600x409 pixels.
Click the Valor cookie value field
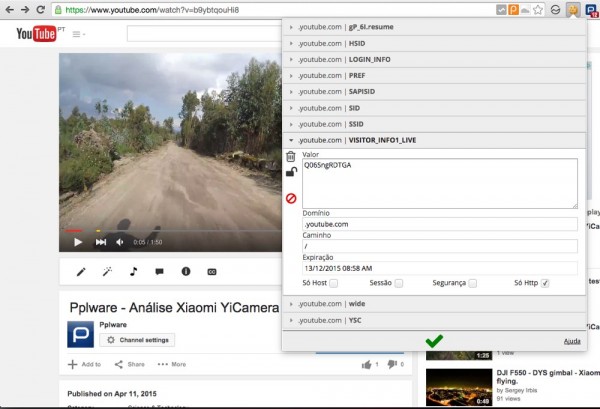coord(440,184)
